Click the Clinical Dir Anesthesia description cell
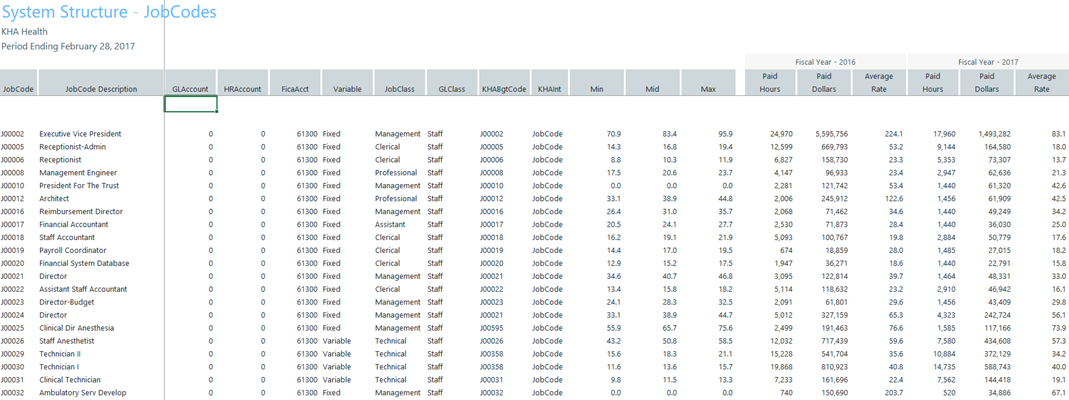Image resolution: width=1069 pixels, height=400 pixels. tap(76, 328)
